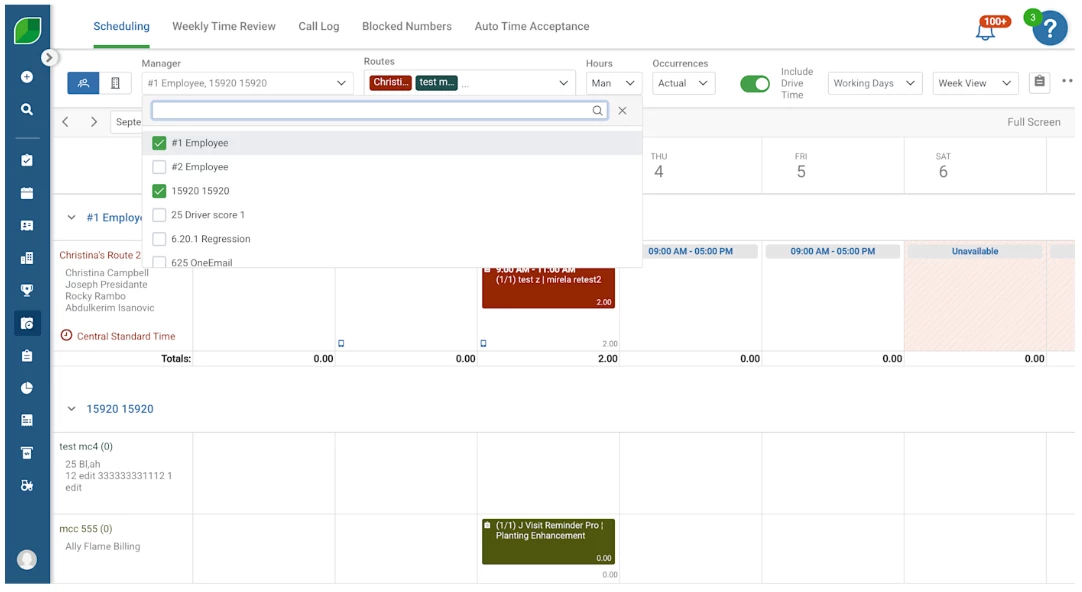Toggle Include Drive Time switch off
The image size is (1082, 592).
[x=754, y=83]
